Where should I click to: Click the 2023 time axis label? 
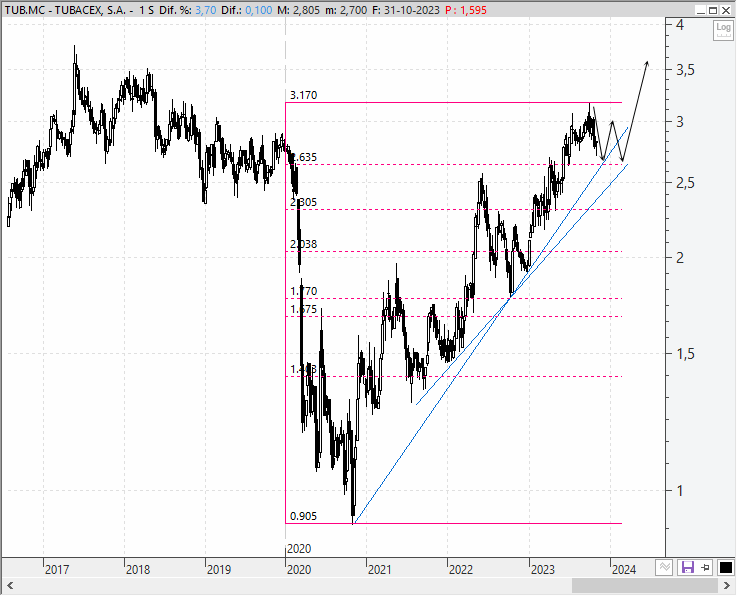(x=542, y=570)
